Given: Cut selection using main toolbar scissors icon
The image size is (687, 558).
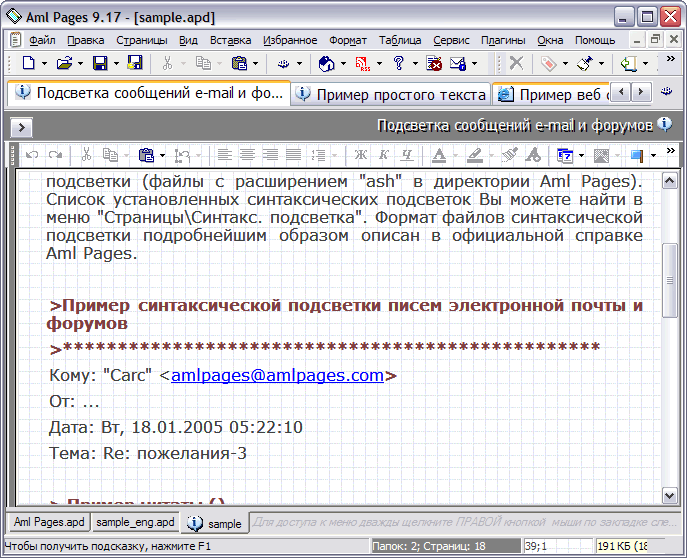Looking at the screenshot, I should click(x=167, y=63).
